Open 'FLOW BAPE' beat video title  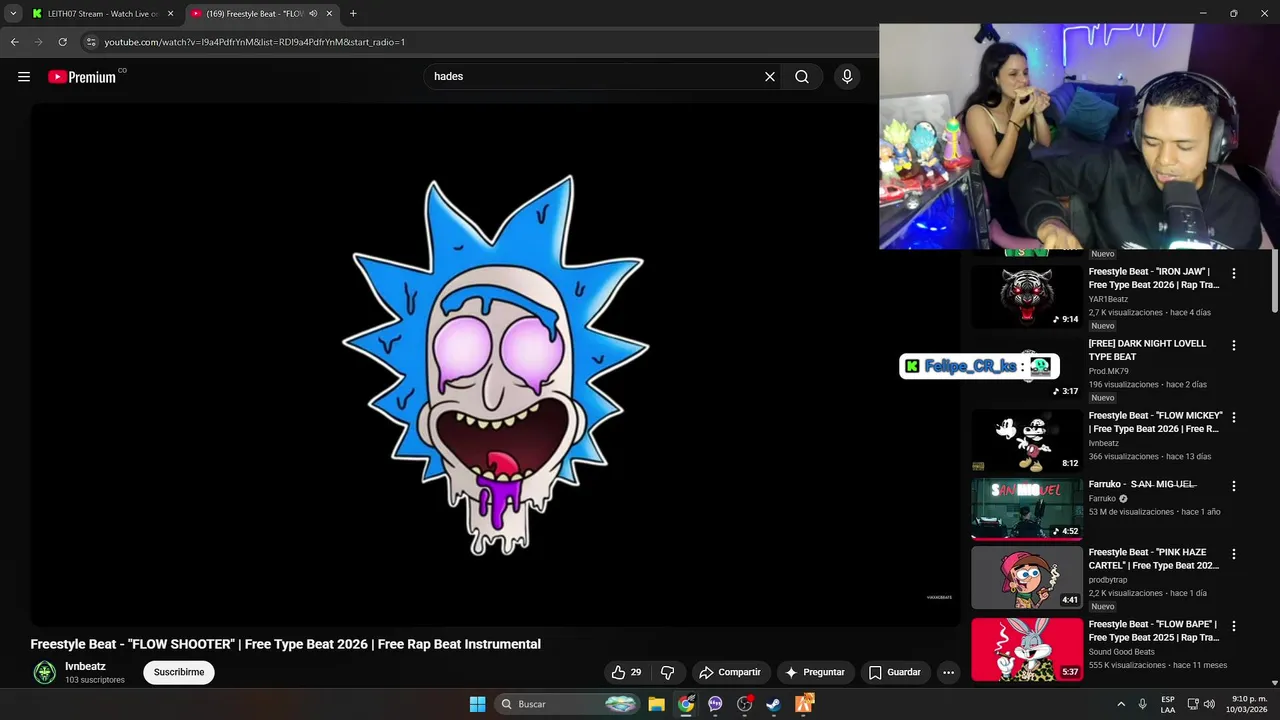[1154, 631]
